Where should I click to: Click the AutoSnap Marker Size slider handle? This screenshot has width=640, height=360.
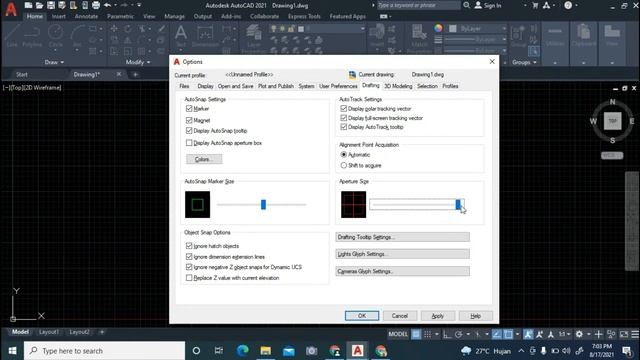(x=263, y=204)
